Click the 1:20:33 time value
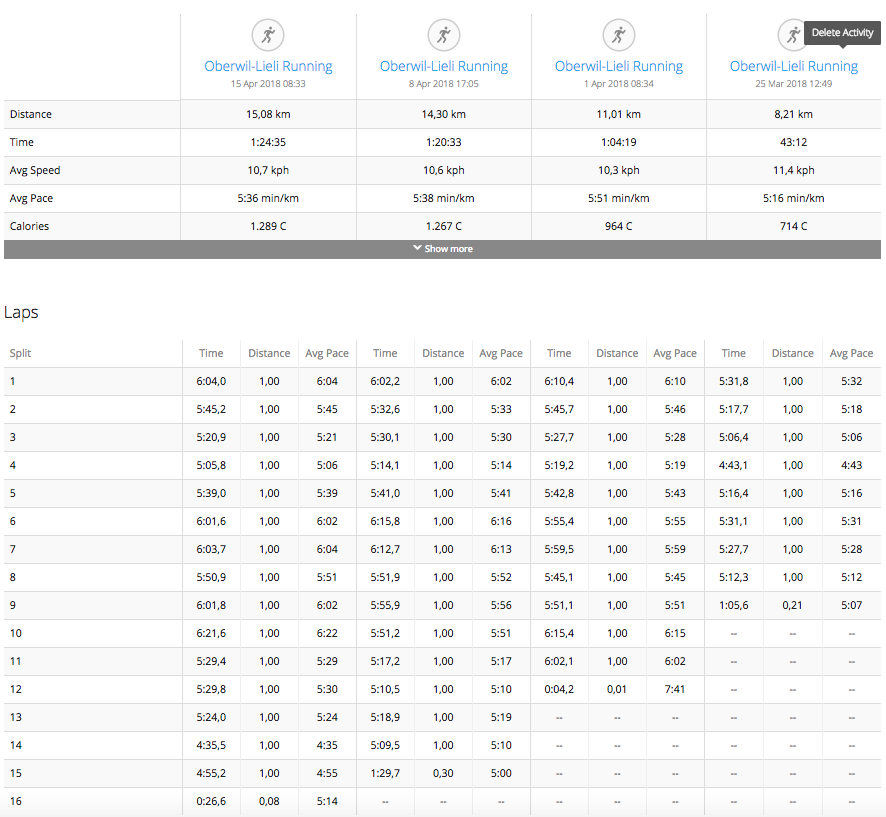 [x=444, y=142]
